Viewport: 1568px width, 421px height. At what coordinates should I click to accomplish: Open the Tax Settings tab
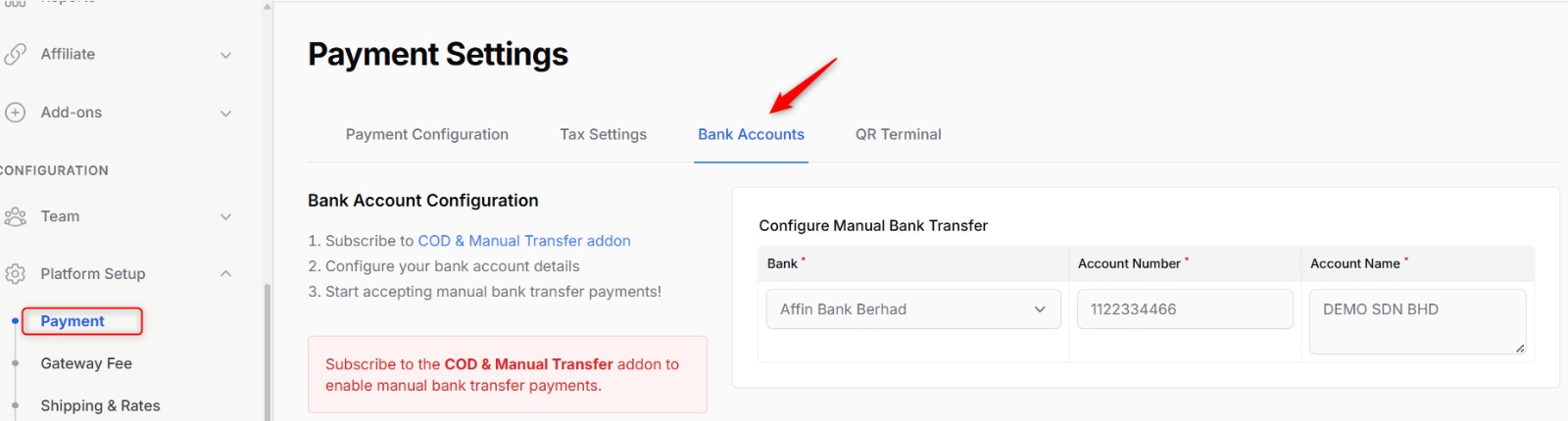pos(603,134)
